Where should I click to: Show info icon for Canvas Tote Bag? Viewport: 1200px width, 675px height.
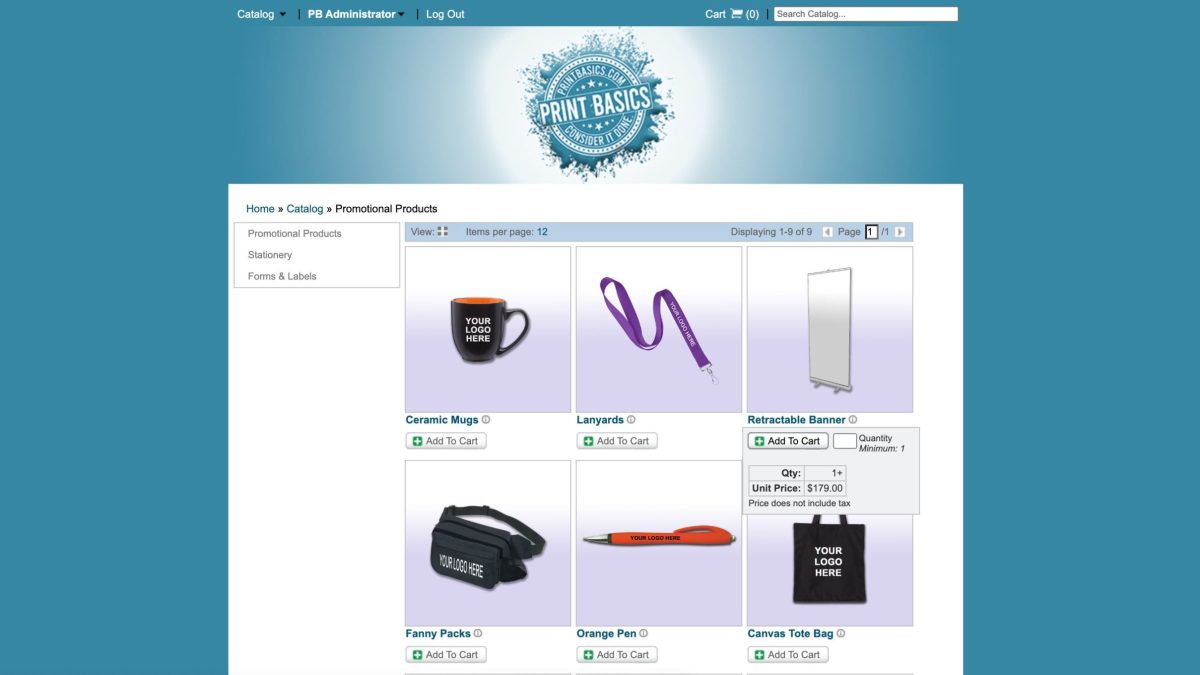(841, 633)
